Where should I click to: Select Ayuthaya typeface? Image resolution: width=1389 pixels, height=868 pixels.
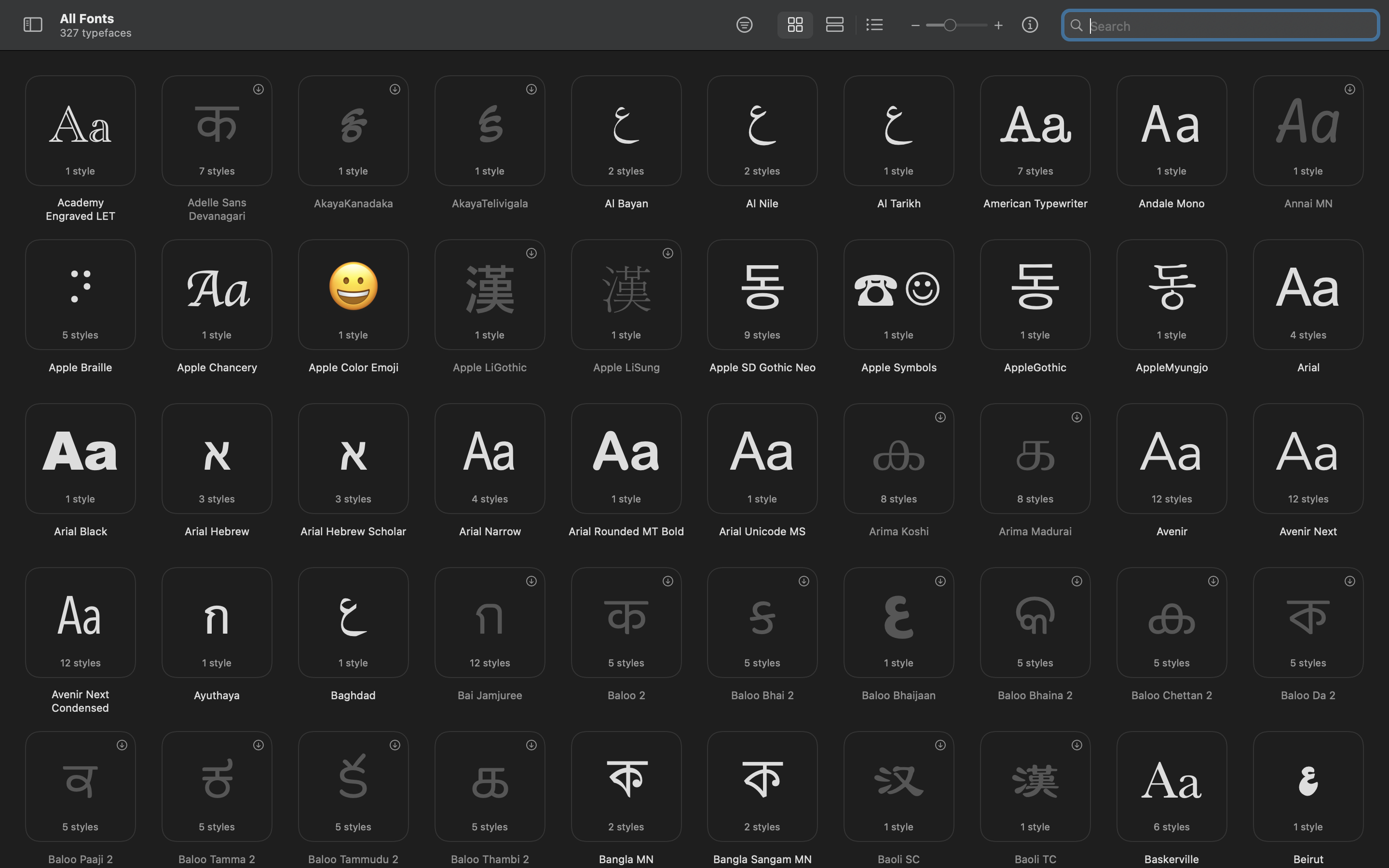(217, 622)
